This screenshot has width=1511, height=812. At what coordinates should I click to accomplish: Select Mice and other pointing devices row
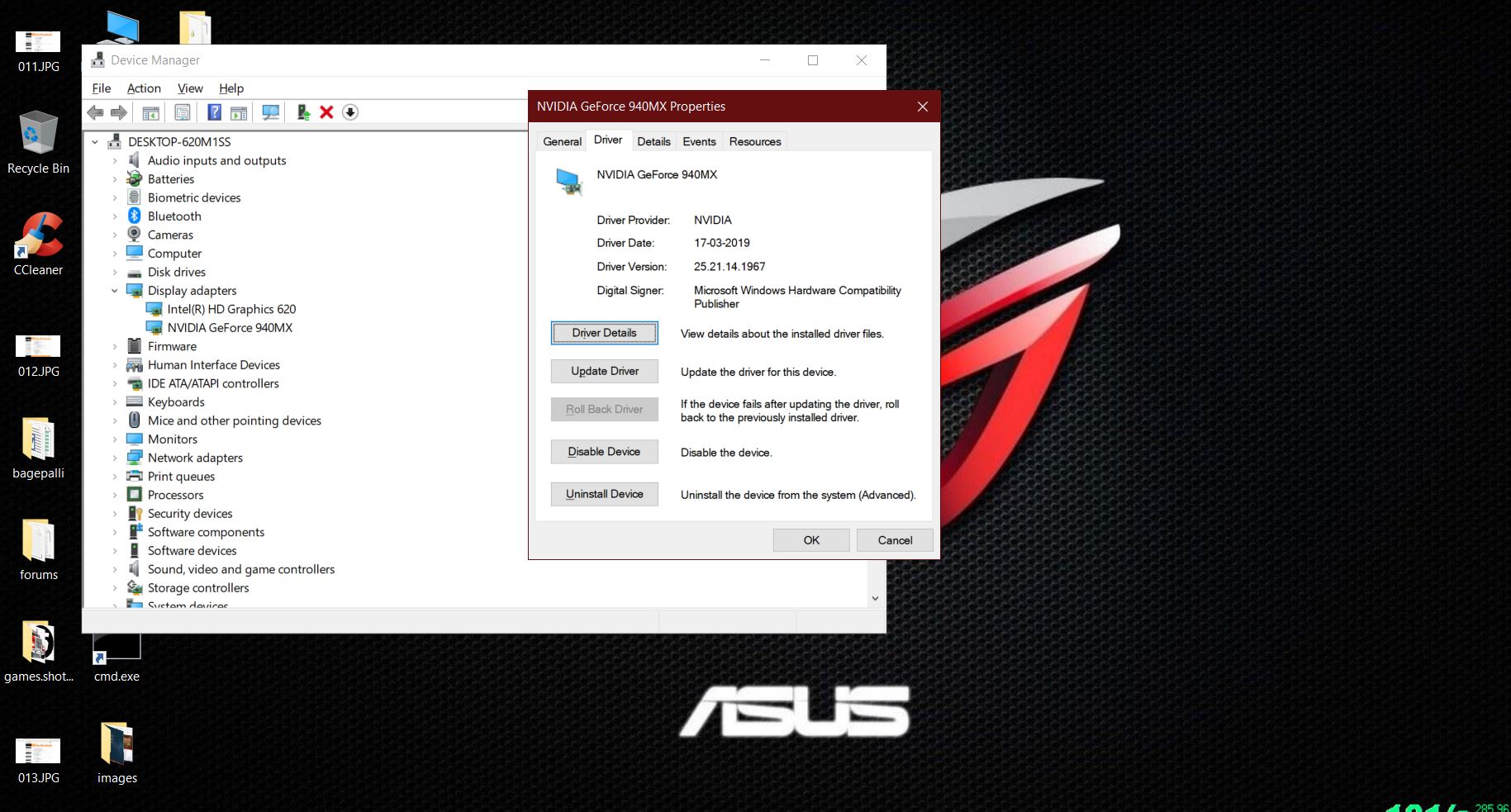click(x=224, y=420)
